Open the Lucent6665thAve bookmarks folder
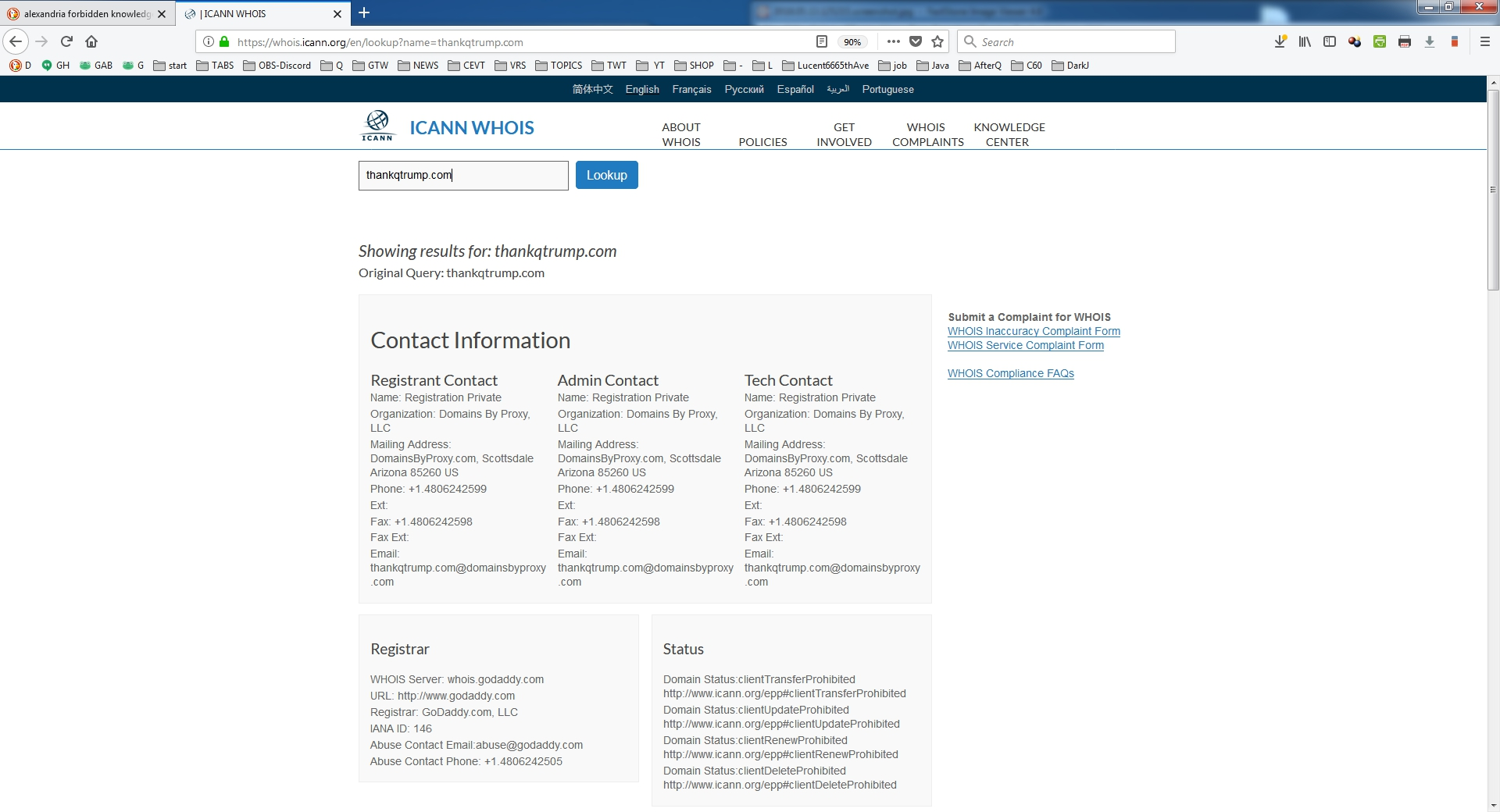The image size is (1500, 812). click(x=826, y=66)
